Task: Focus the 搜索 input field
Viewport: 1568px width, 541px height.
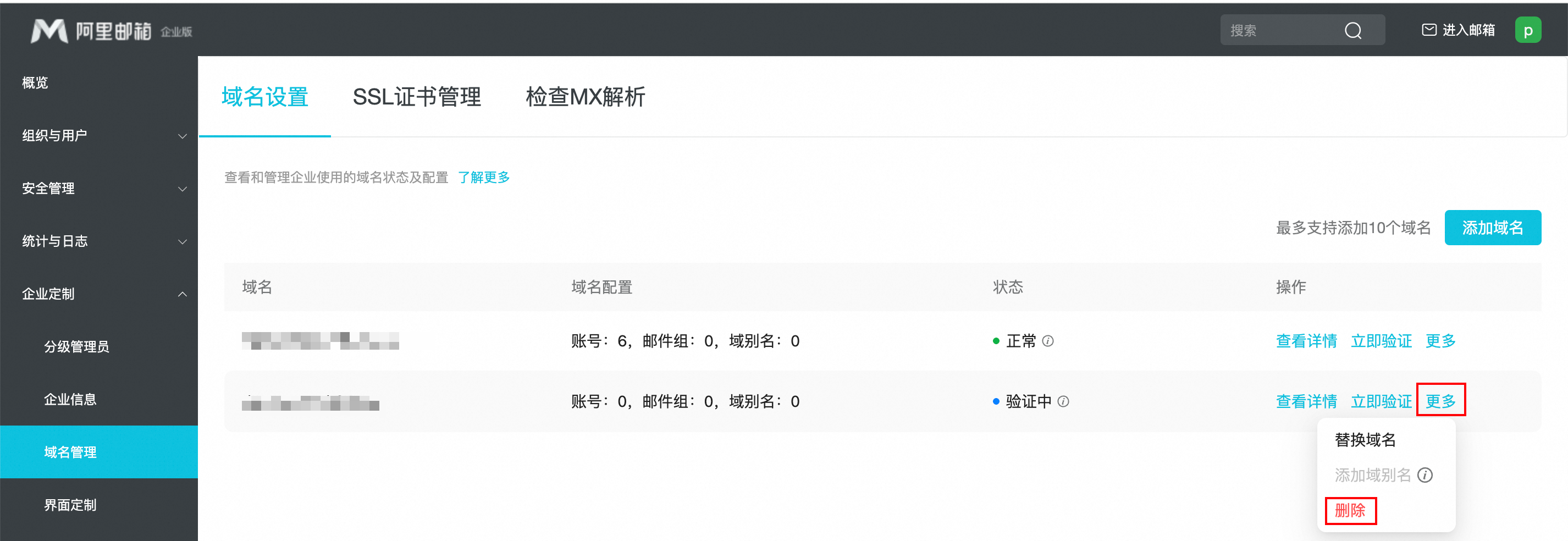Action: coord(1280,30)
